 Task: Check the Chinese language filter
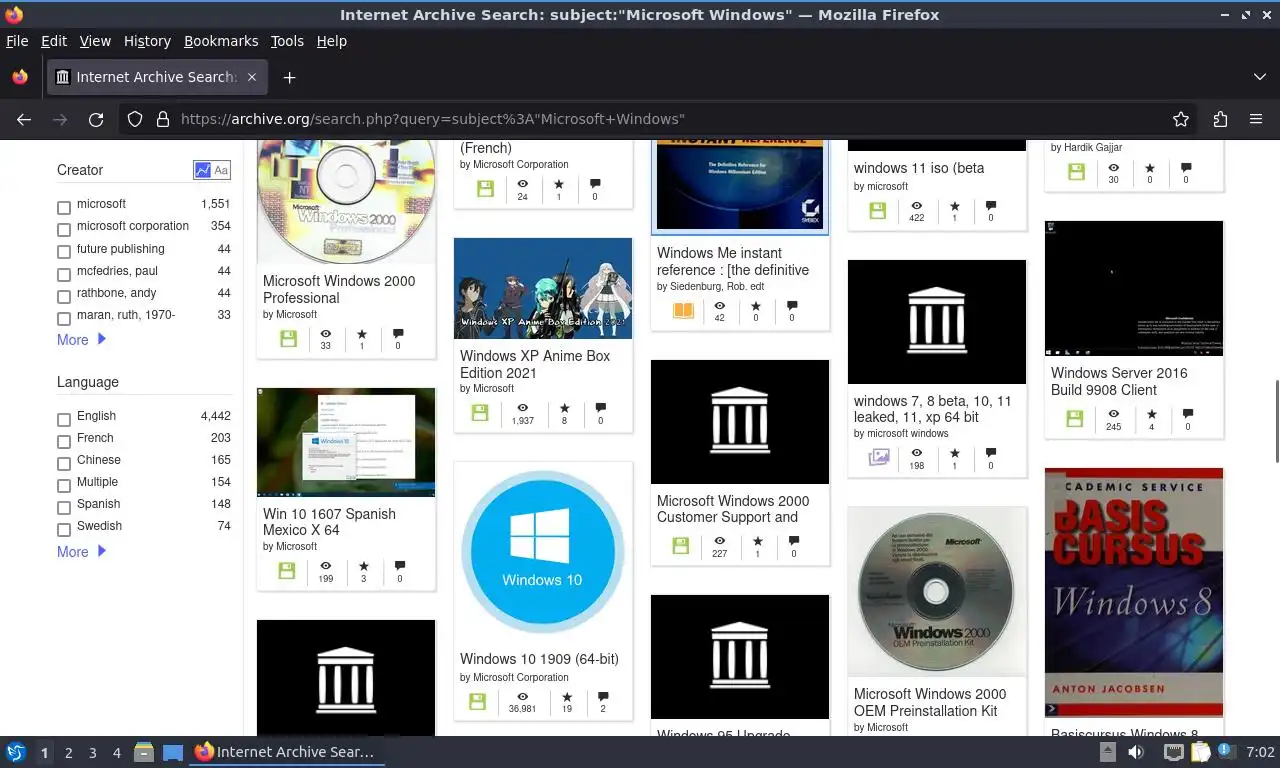pyautogui.click(x=64, y=464)
